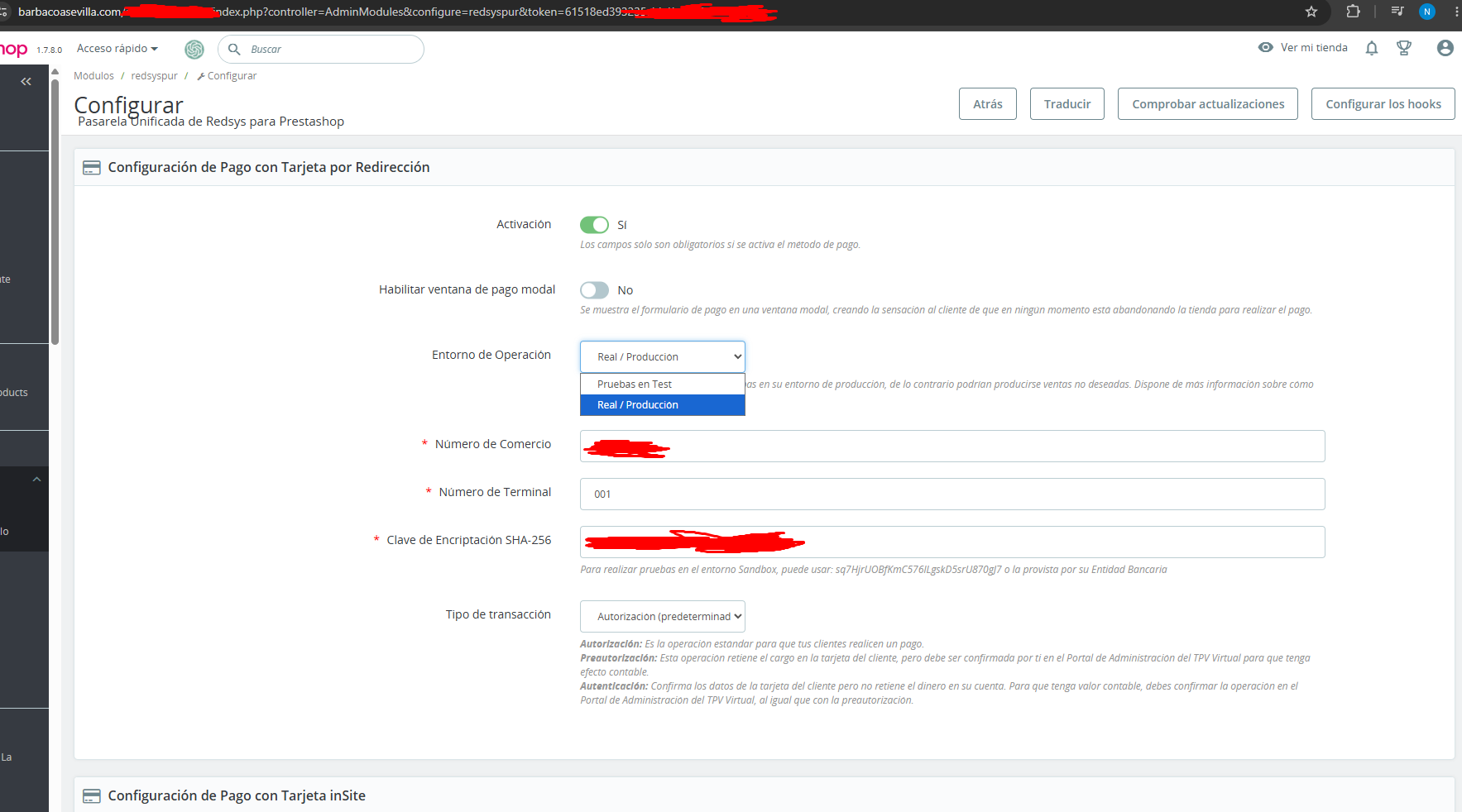Open the browser media controls icon
Viewport: 1462px width, 812px height.
tap(1397, 12)
